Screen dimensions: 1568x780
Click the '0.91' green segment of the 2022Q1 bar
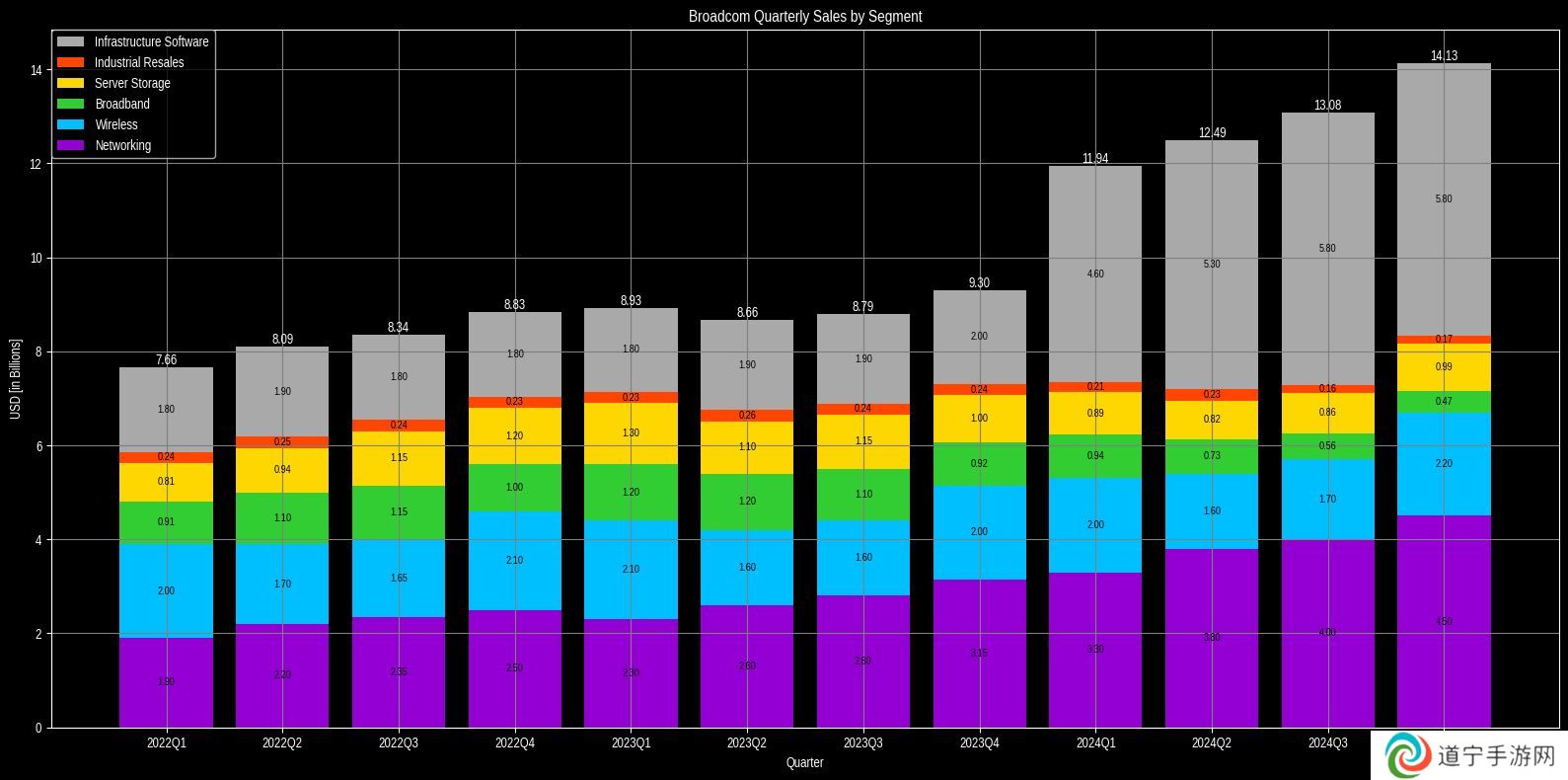(166, 522)
